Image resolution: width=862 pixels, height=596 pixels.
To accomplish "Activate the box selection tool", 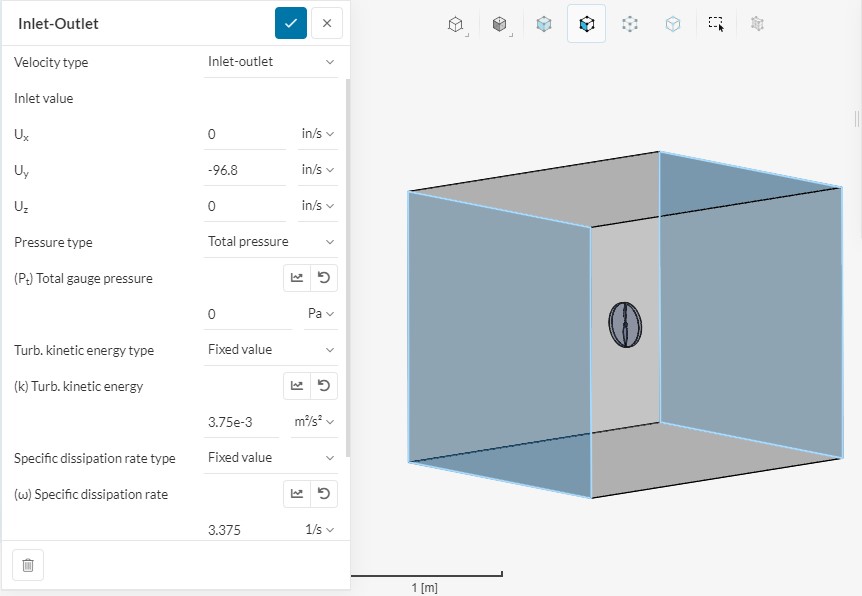I will [x=716, y=24].
